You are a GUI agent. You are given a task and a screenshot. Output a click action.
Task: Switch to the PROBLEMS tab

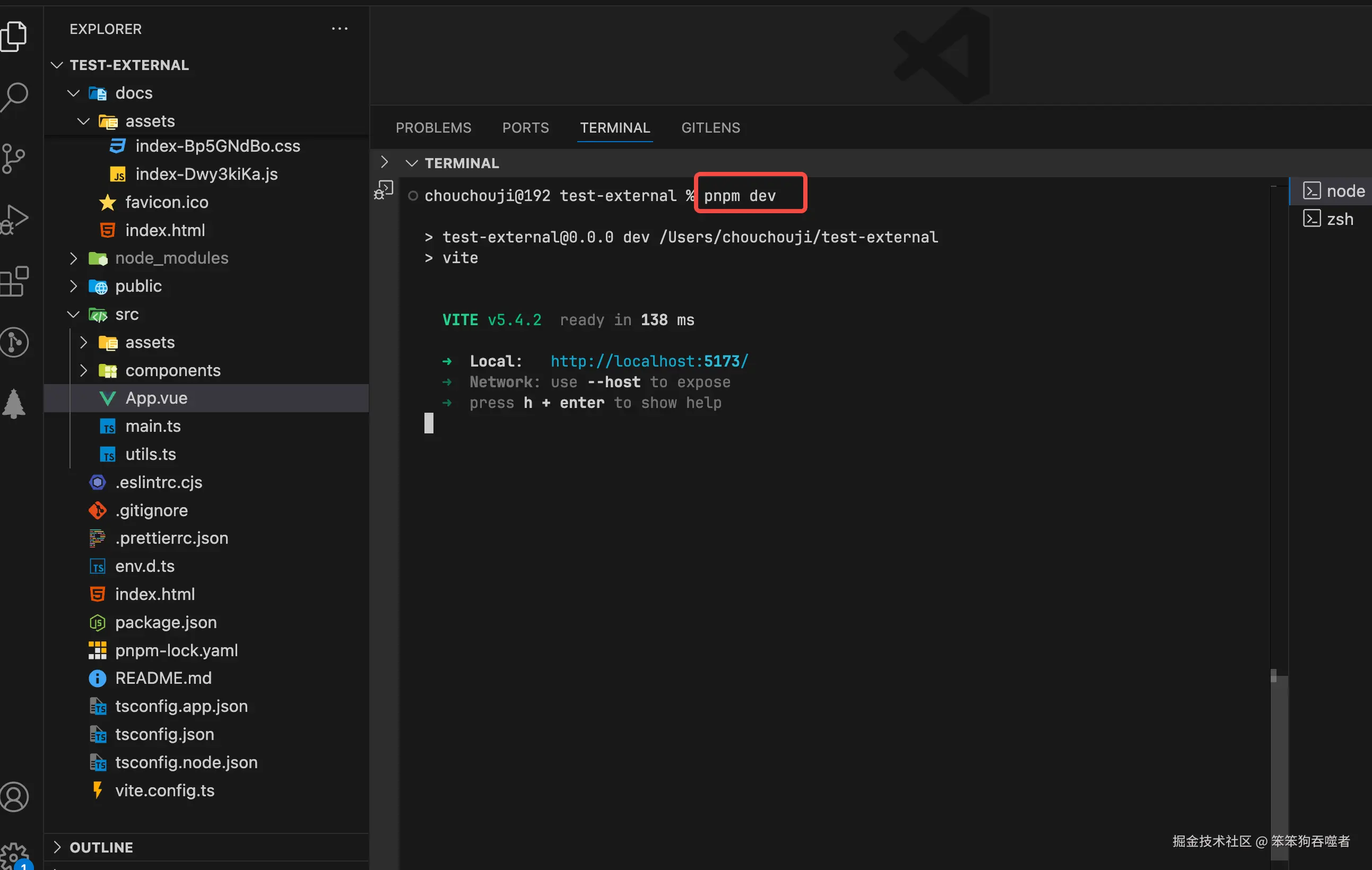[433, 128]
